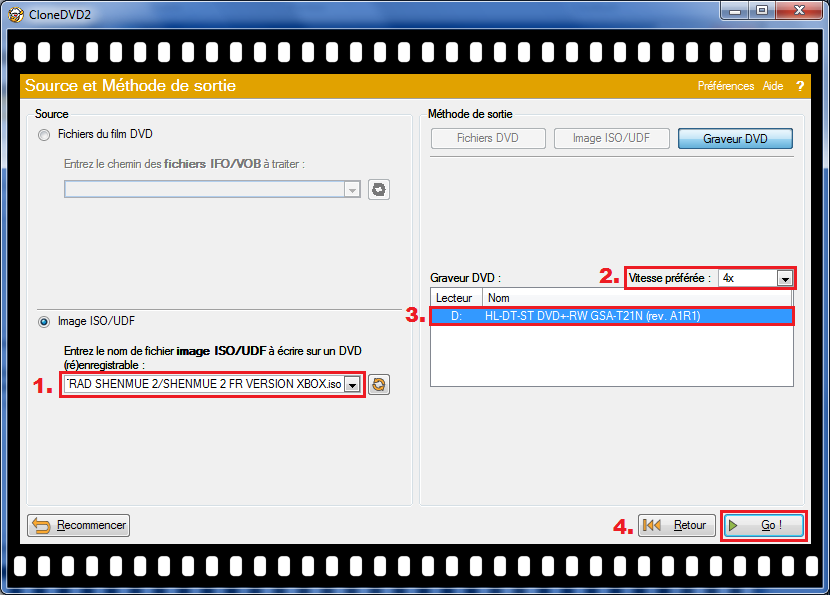830x595 pixels.
Task: Click the CloneDVD2 sheep icon in title bar
Action: point(16,14)
